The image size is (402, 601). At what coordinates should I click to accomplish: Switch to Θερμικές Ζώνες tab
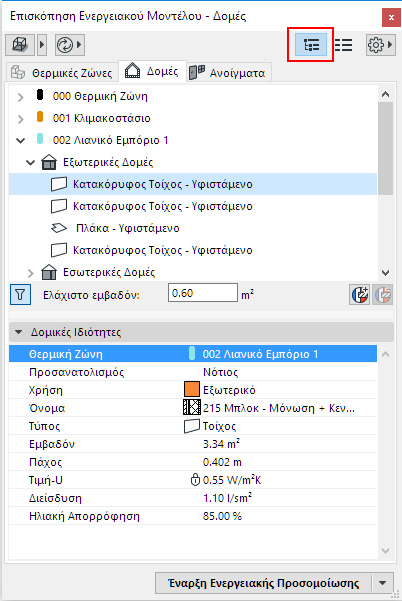coord(62,72)
